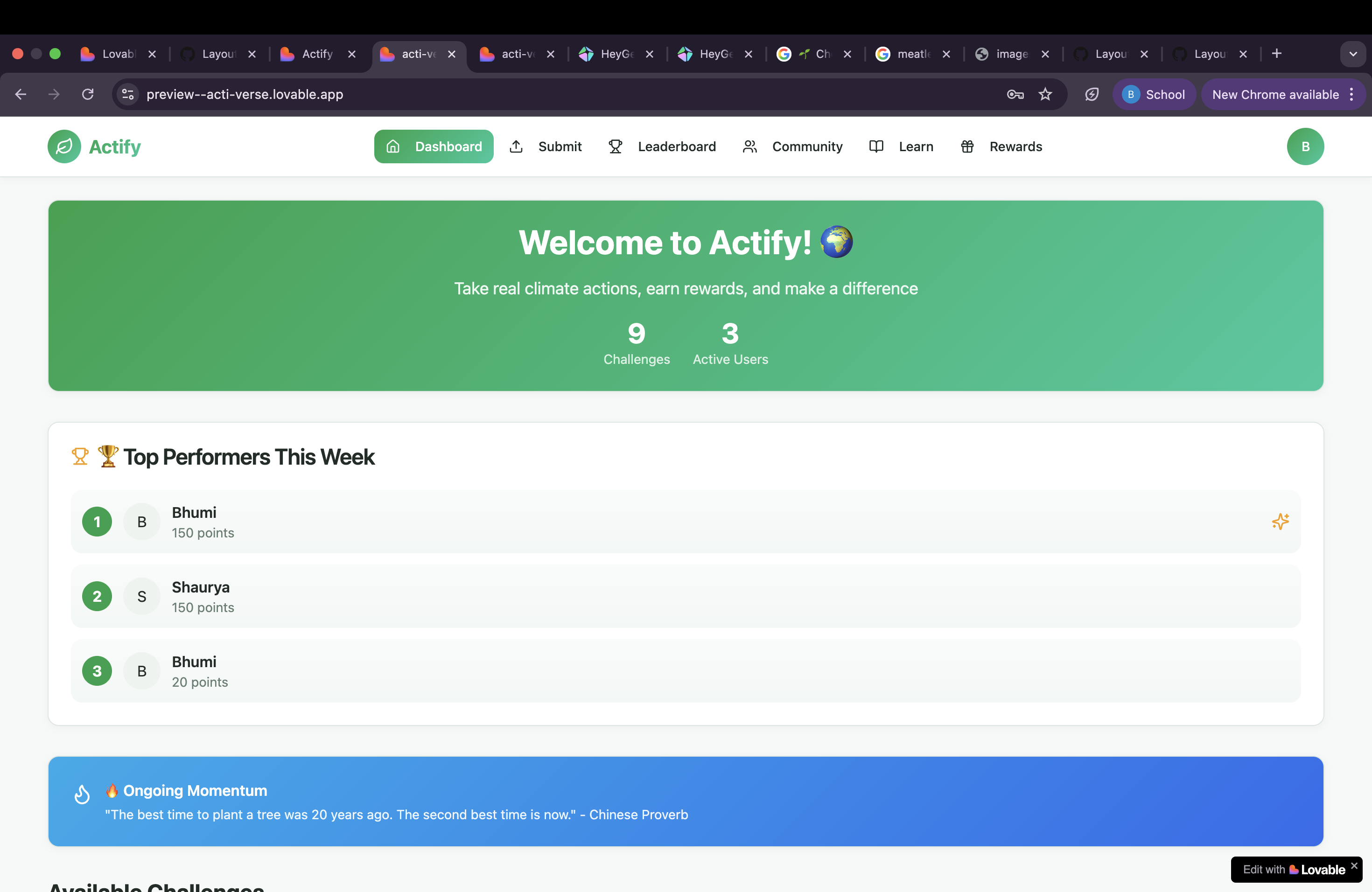Close the meatle tab

pyautogui.click(x=946, y=54)
